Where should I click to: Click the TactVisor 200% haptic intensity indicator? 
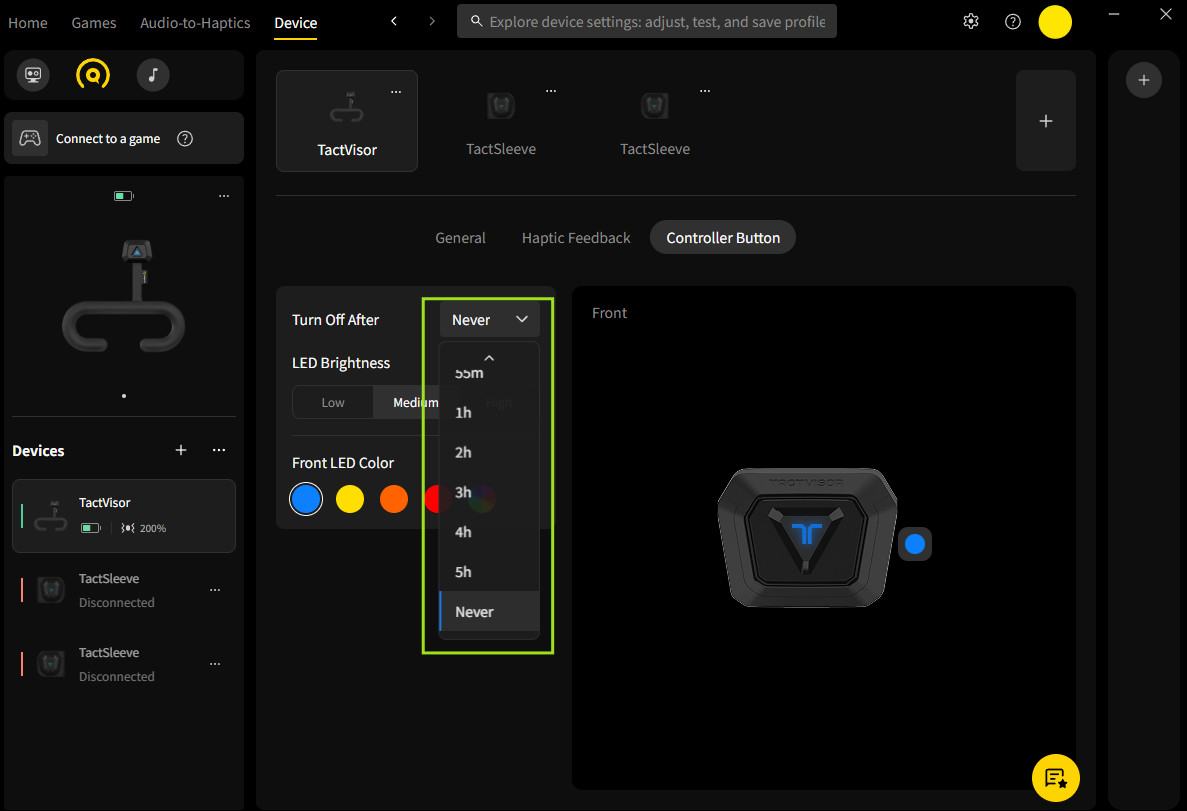tap(144, 528)
